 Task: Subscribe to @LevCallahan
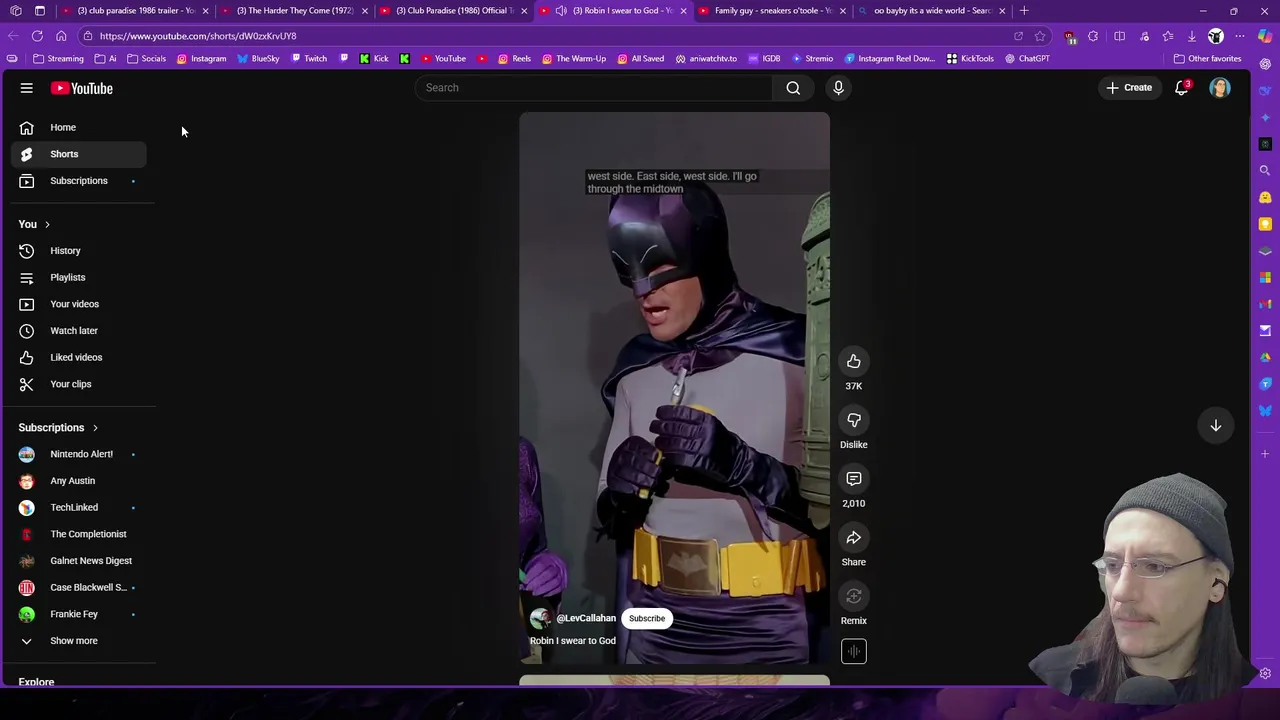(647, 619)
